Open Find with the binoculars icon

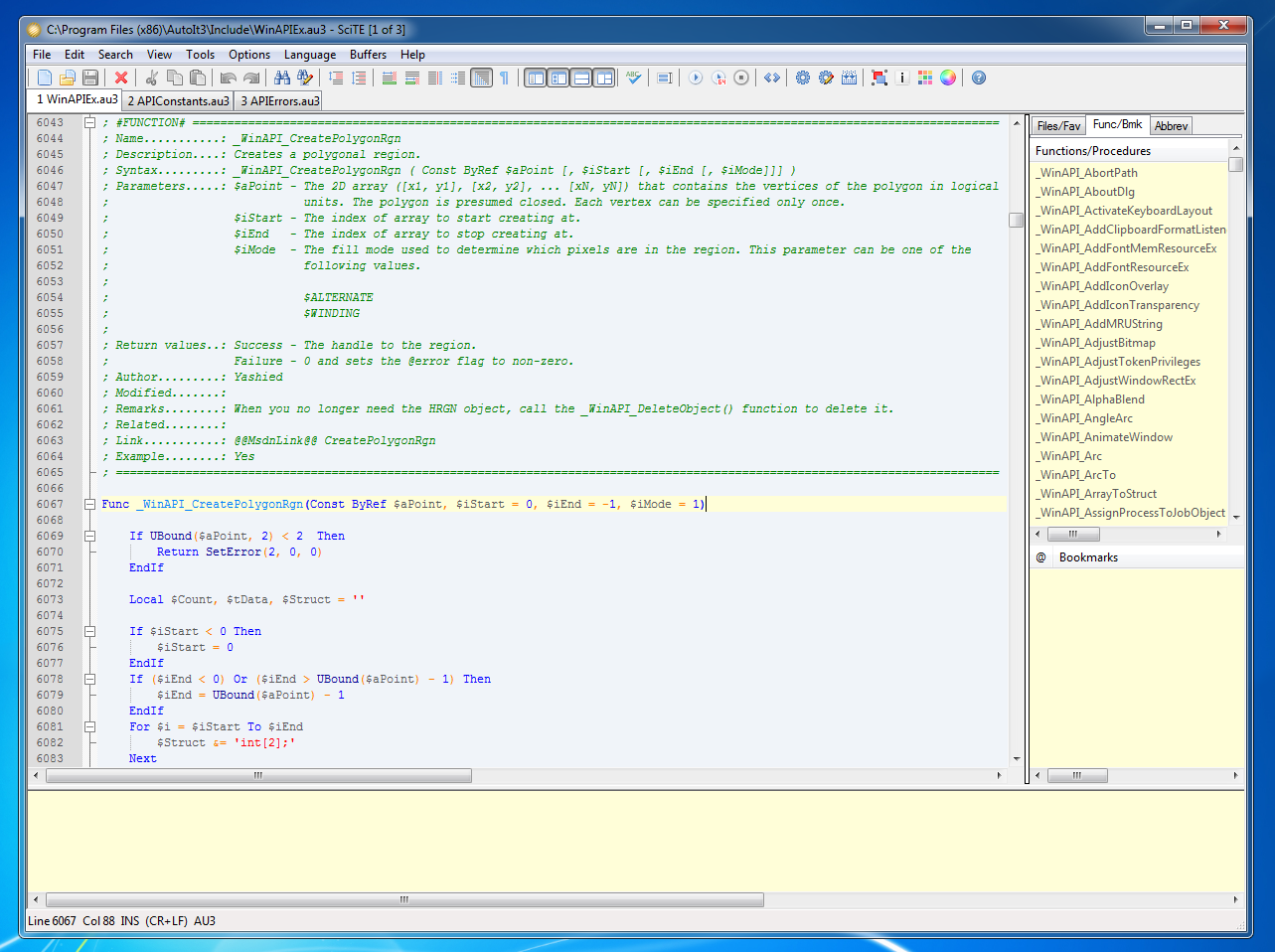pyautogui.click(x=282, y=78)
